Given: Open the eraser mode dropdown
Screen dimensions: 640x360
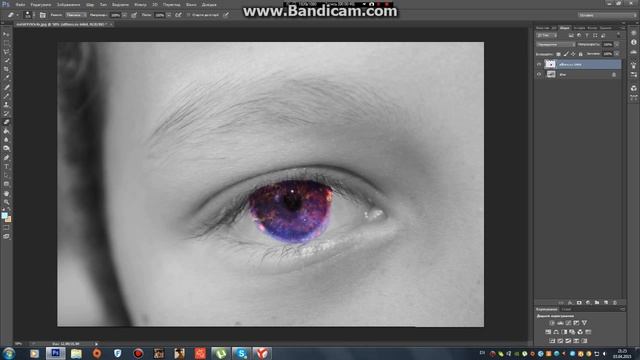Looking at the screenshot, I should pos(76,15).
